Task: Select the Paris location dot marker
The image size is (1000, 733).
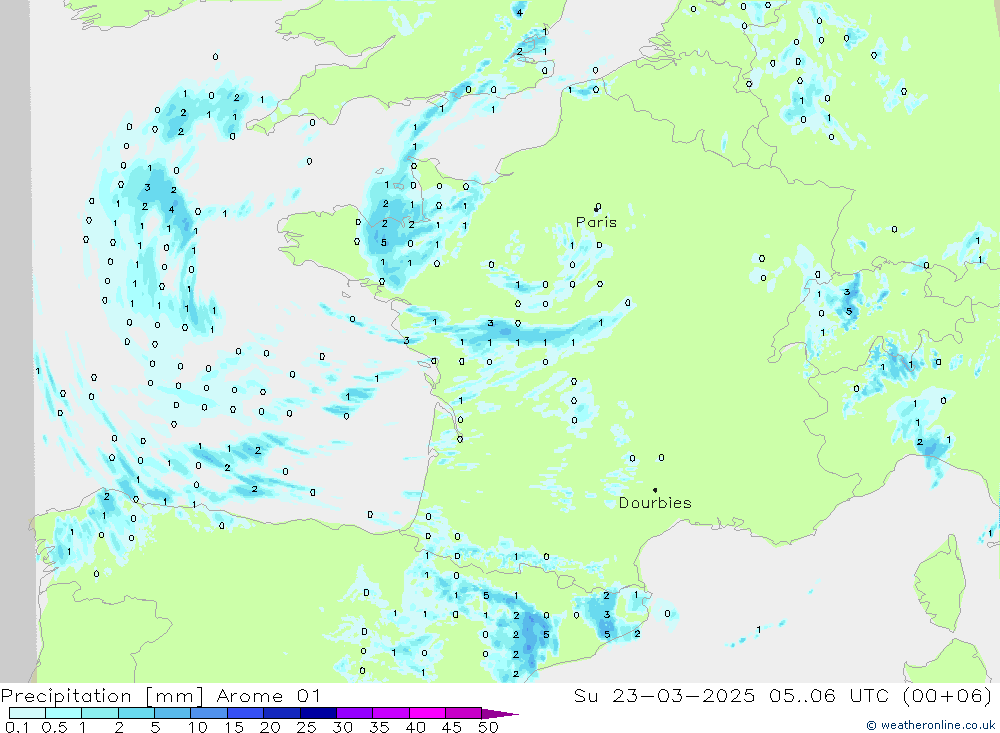Action: click(x=596, y=209)
